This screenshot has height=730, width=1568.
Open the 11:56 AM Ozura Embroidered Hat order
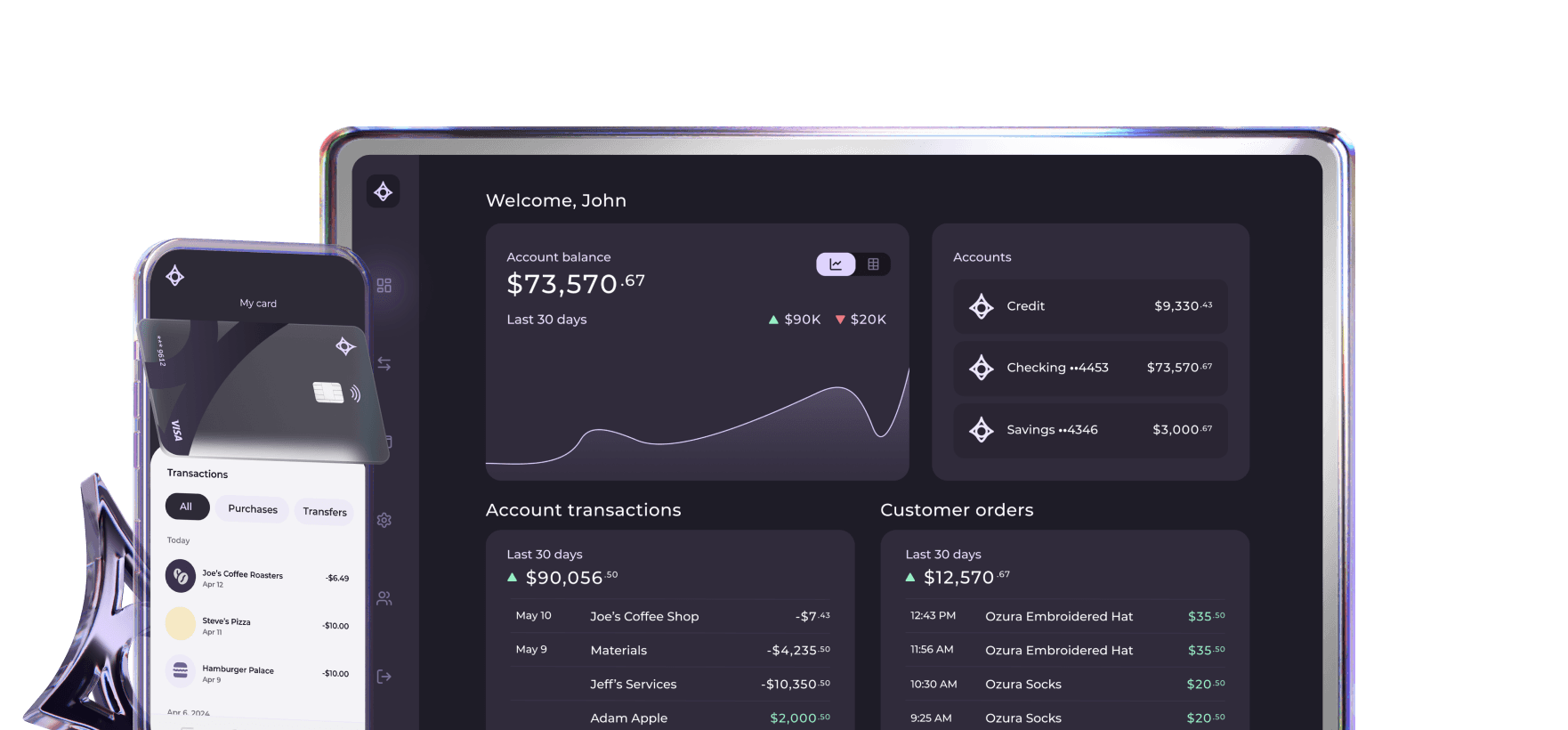tap(1066, 650)
